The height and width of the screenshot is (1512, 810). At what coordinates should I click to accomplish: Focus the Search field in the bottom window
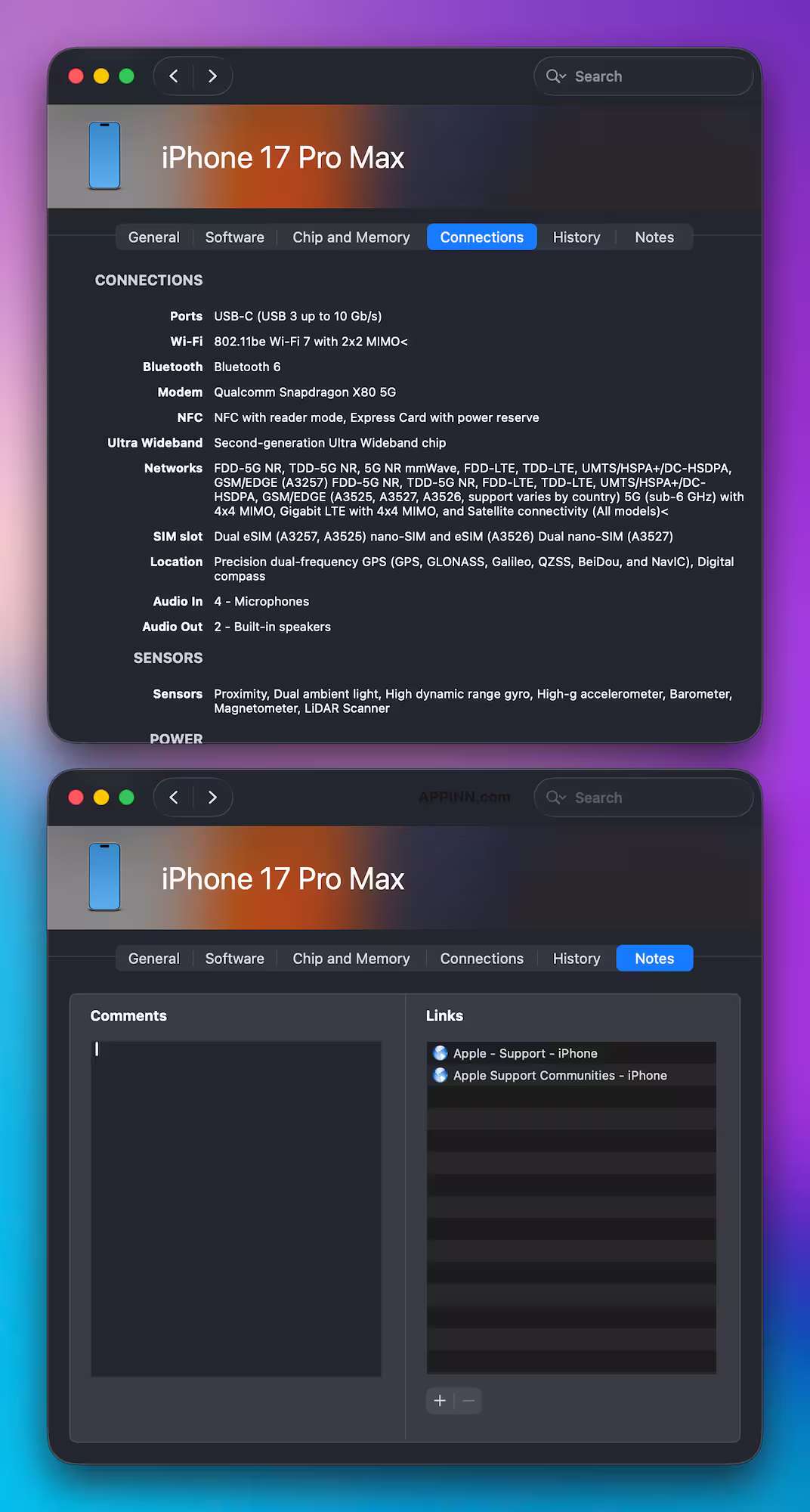(644, 798)
